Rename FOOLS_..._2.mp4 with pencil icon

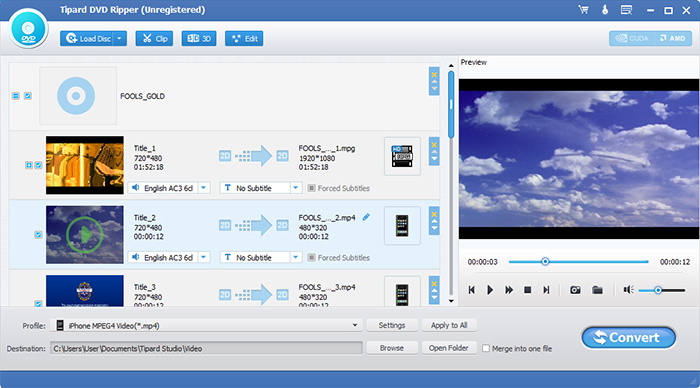pyautogui.click(x=366, y=217)
